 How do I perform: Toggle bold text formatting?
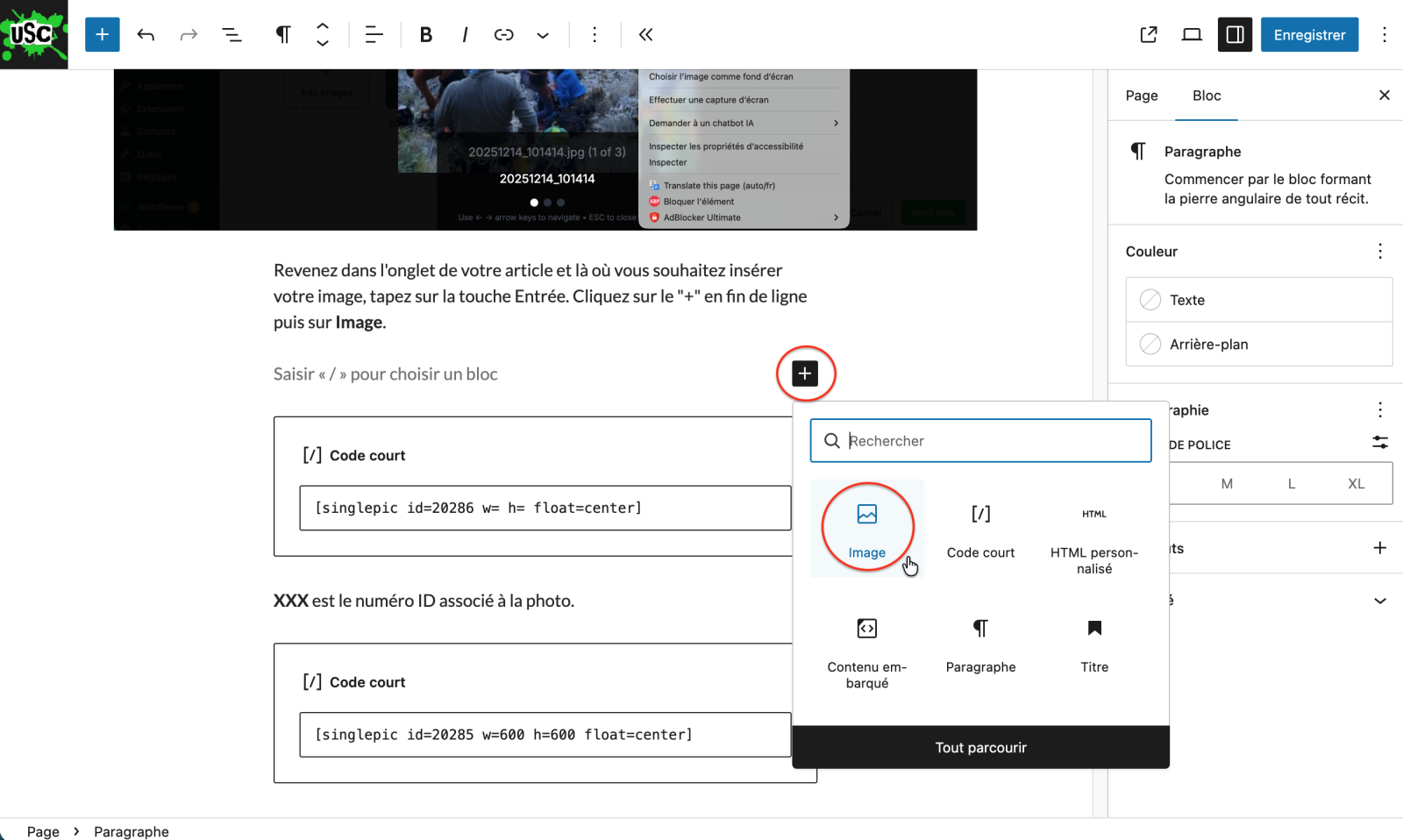[425, 35]
